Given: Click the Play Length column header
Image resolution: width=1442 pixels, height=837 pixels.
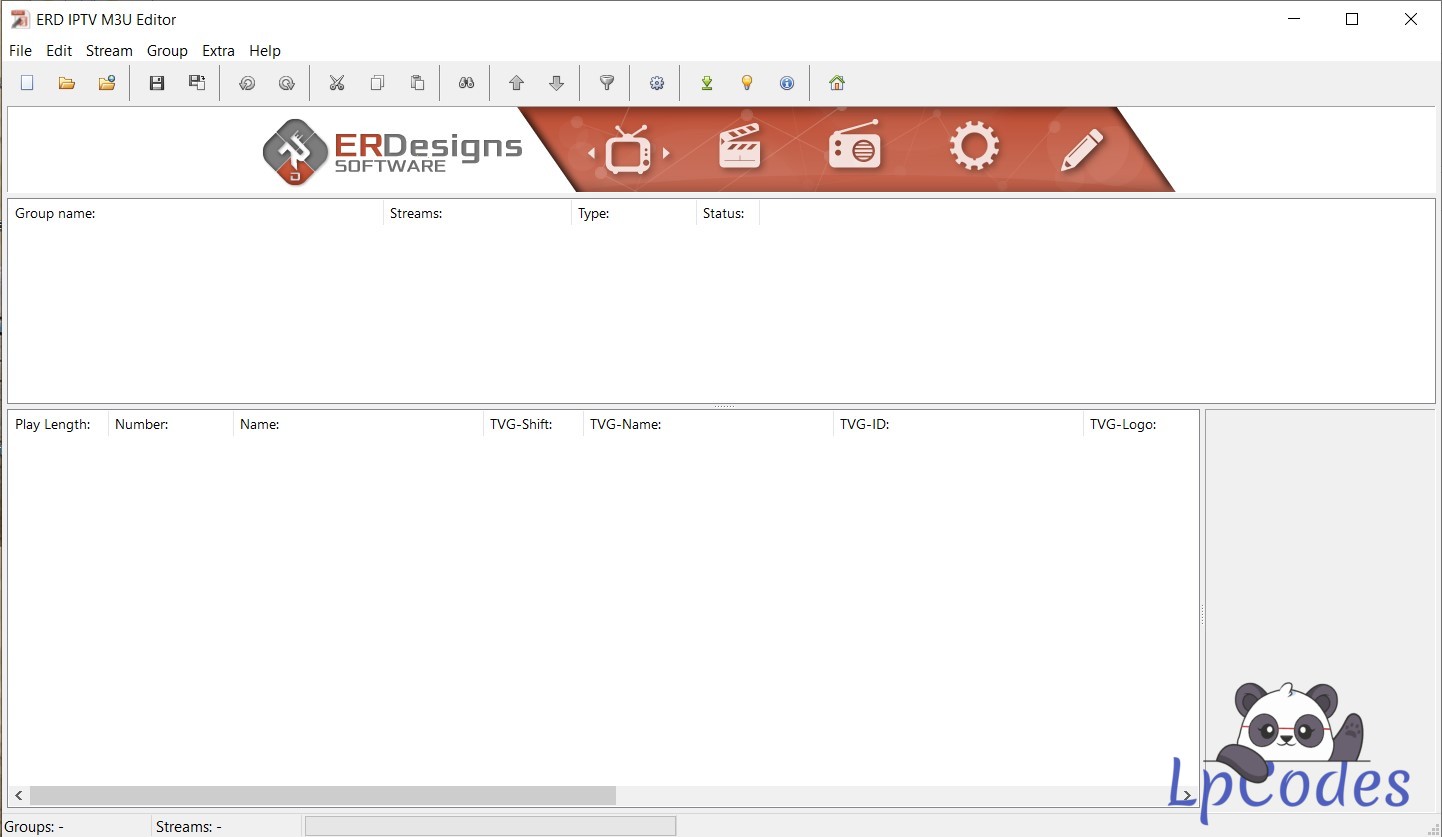Looking at the screenshot, I should click(x=57, y=424).
